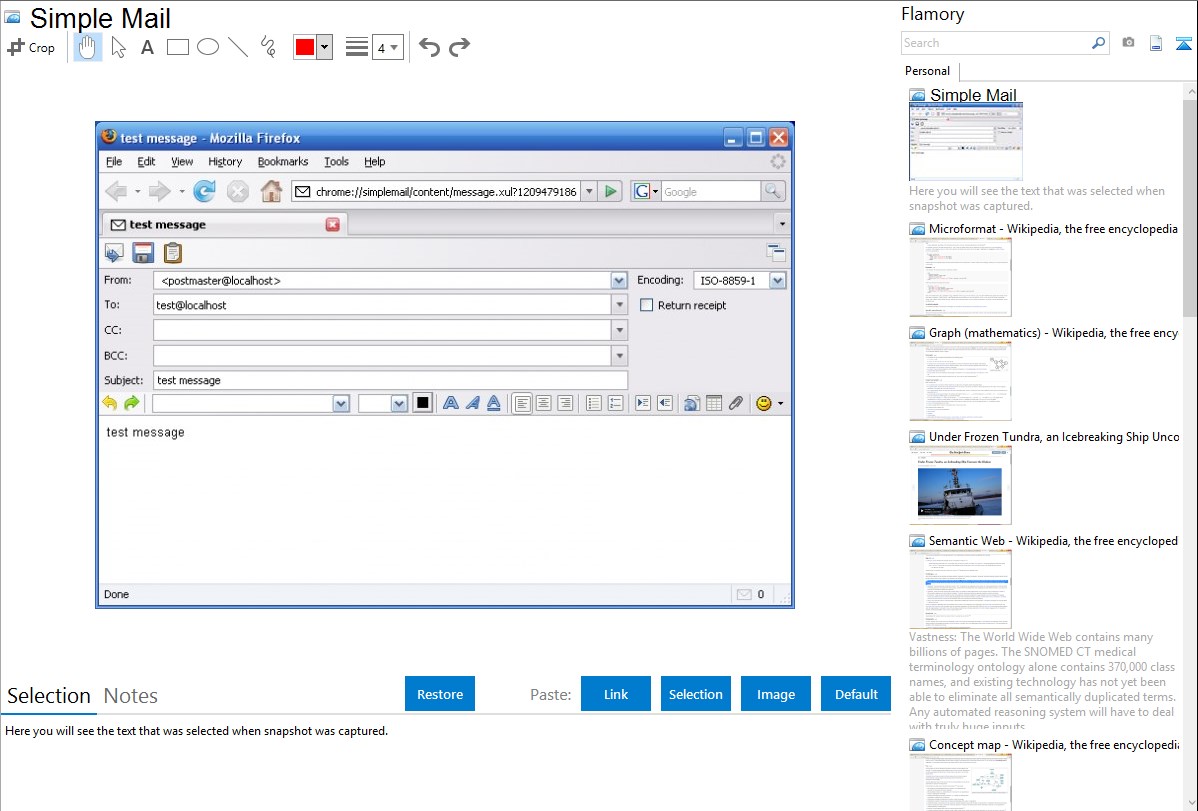Screen dimensions: 1198x811
Task: Select the straight line tool
Action: coord(238,47)
